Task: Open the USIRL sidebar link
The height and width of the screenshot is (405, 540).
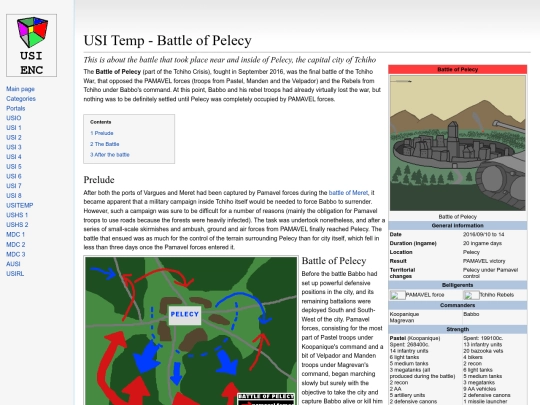Action: [x=15, y=273]
